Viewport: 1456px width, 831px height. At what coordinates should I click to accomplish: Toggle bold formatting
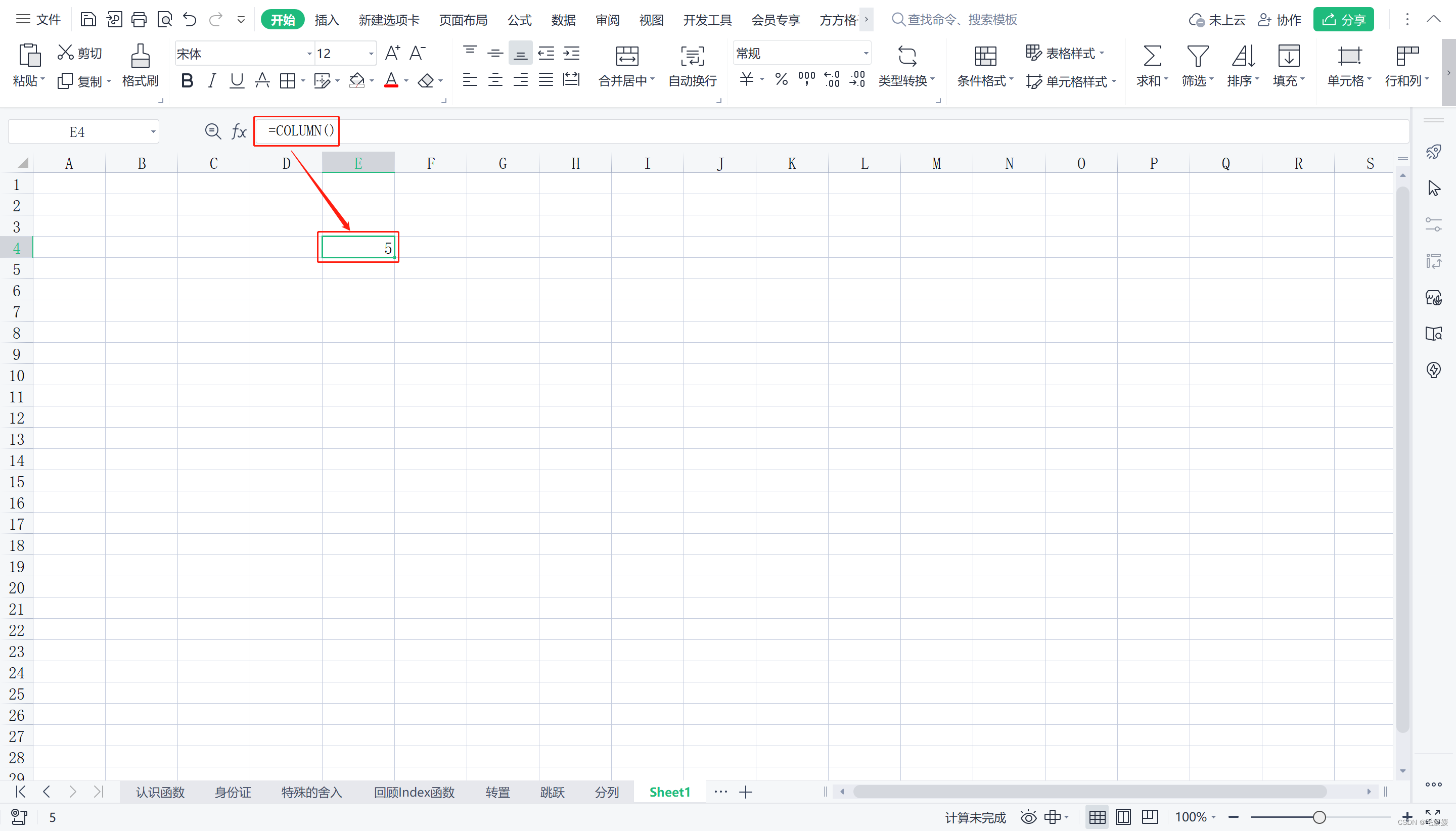[187, 80]
